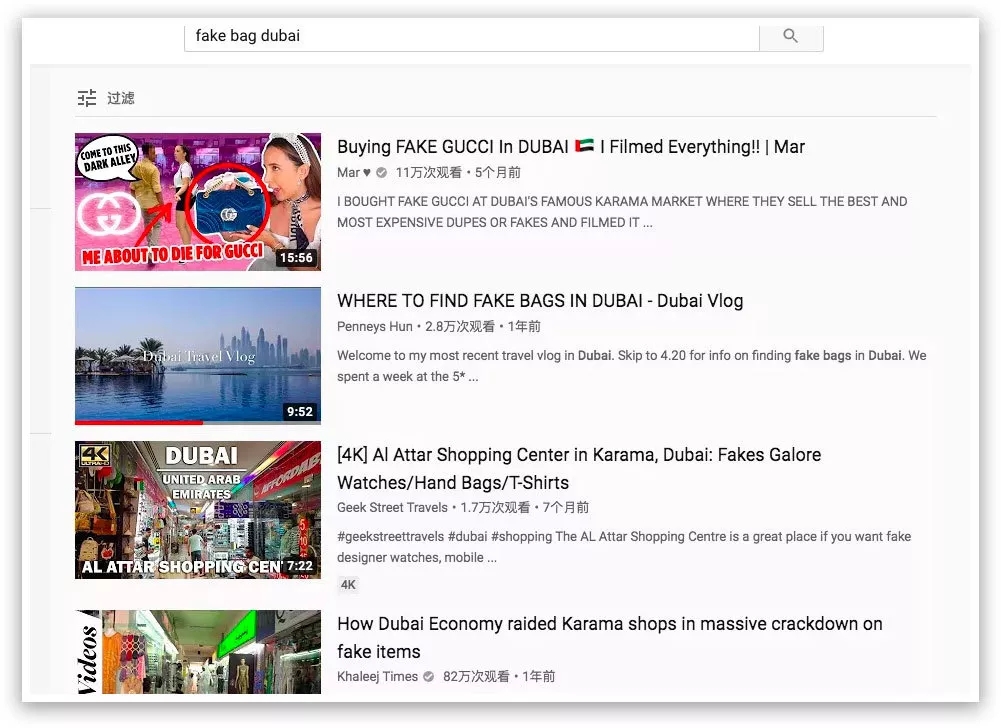This screenshot has width=1001, height=728.
Task: Visit the Penneys Hun channel
Action: tap(374, 327)
